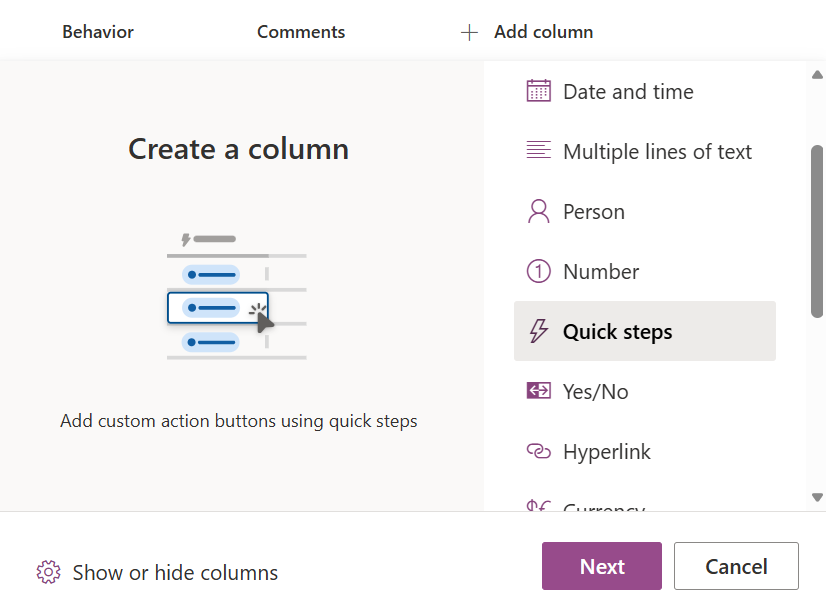The width and height of the screenshot is (826, 601).
Task: Click the Quick steps lightning bolt icon
Action: click(539, 331)
